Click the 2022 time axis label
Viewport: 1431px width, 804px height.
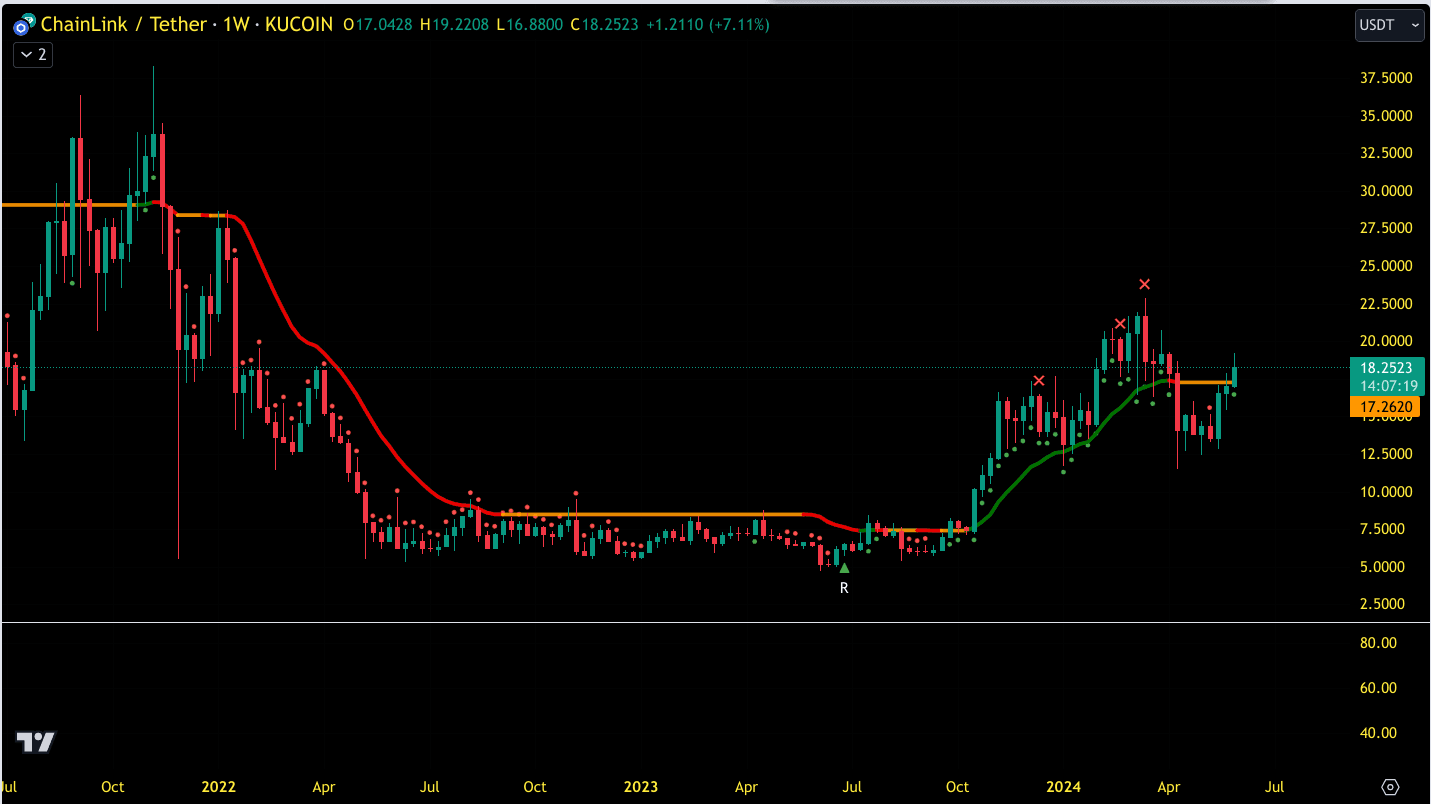pos(218,787)
